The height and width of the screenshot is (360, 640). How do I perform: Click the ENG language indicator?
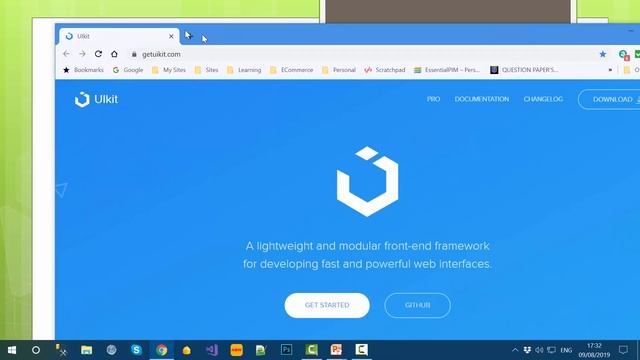[x=566, y=350]
